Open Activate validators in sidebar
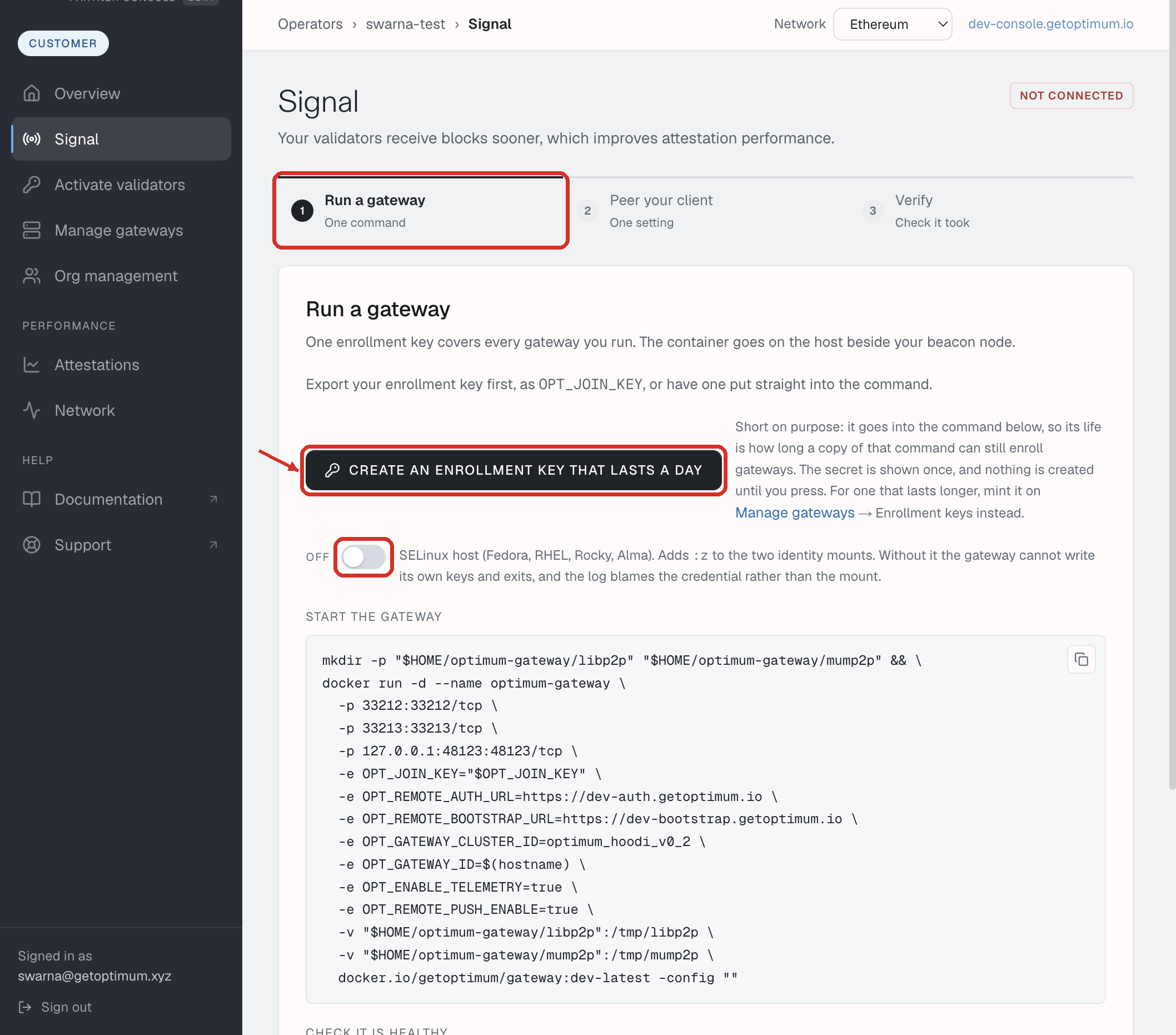The height and width of the screenshot is (1035, 1176). (121, 184)
